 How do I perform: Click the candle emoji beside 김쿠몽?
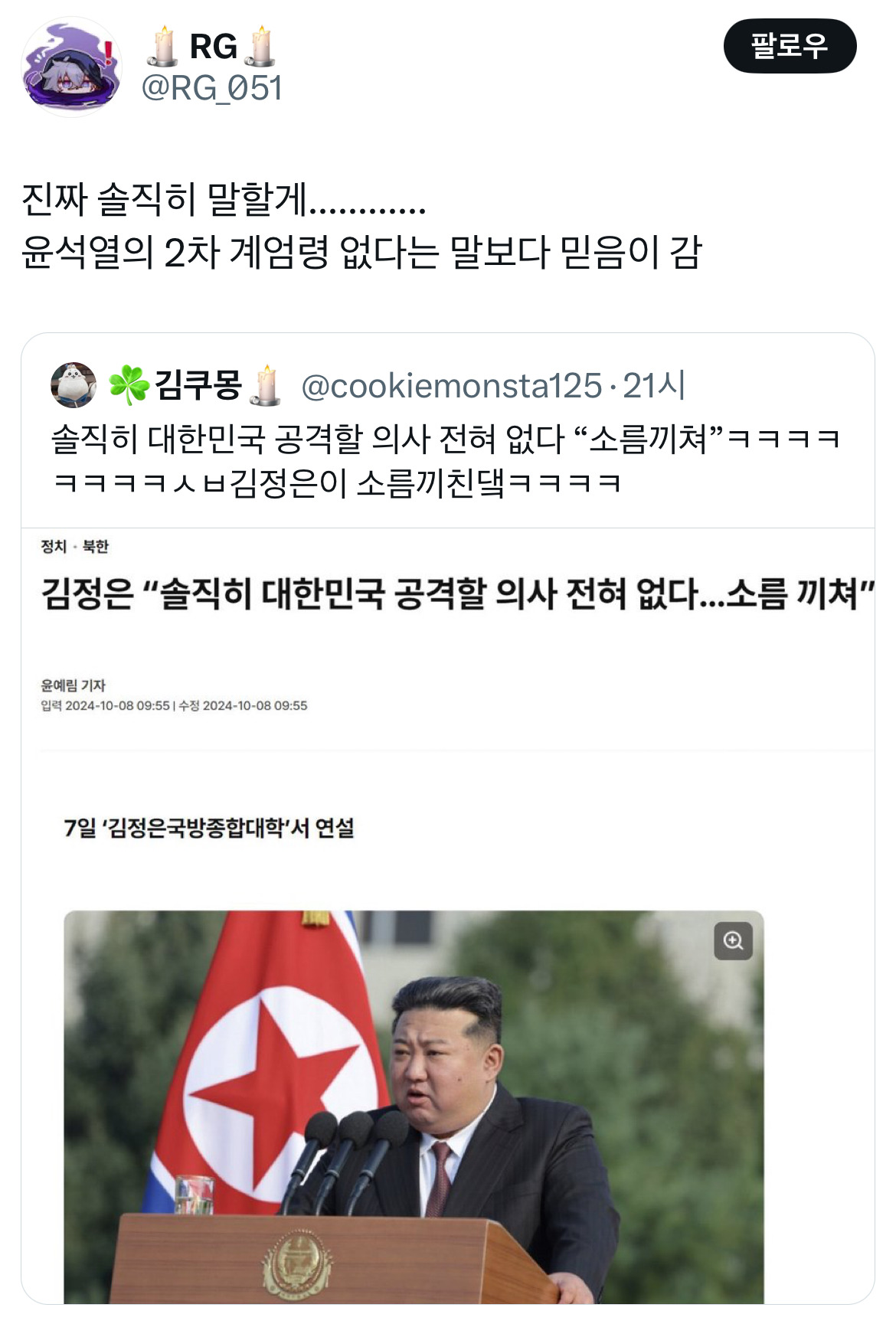(265, 385)
